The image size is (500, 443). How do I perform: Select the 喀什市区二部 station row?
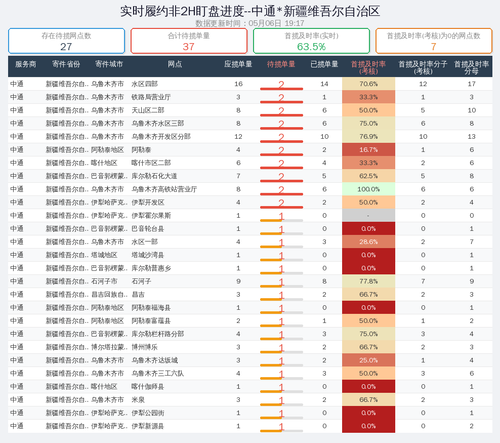250,163
